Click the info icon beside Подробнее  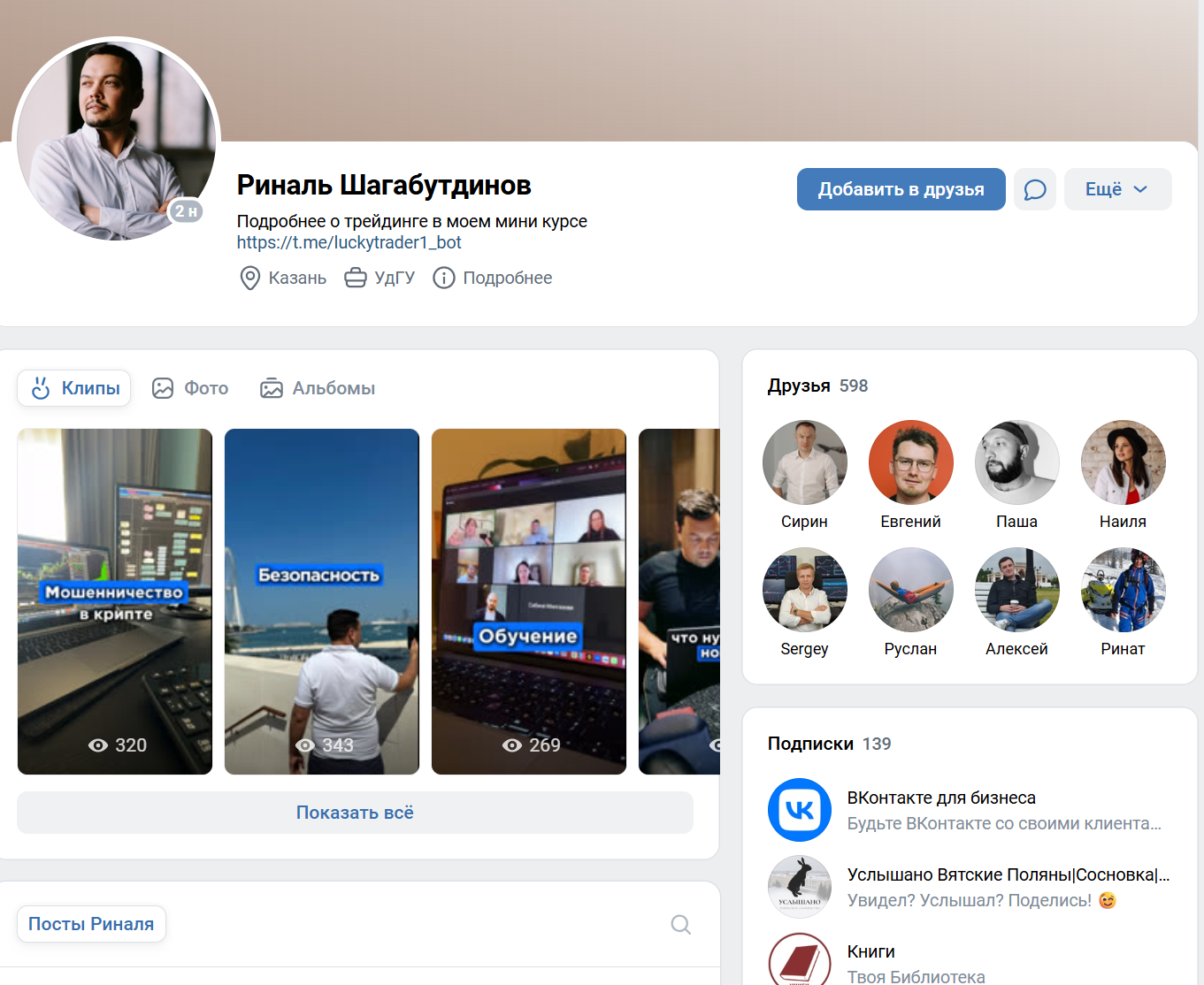444,278
